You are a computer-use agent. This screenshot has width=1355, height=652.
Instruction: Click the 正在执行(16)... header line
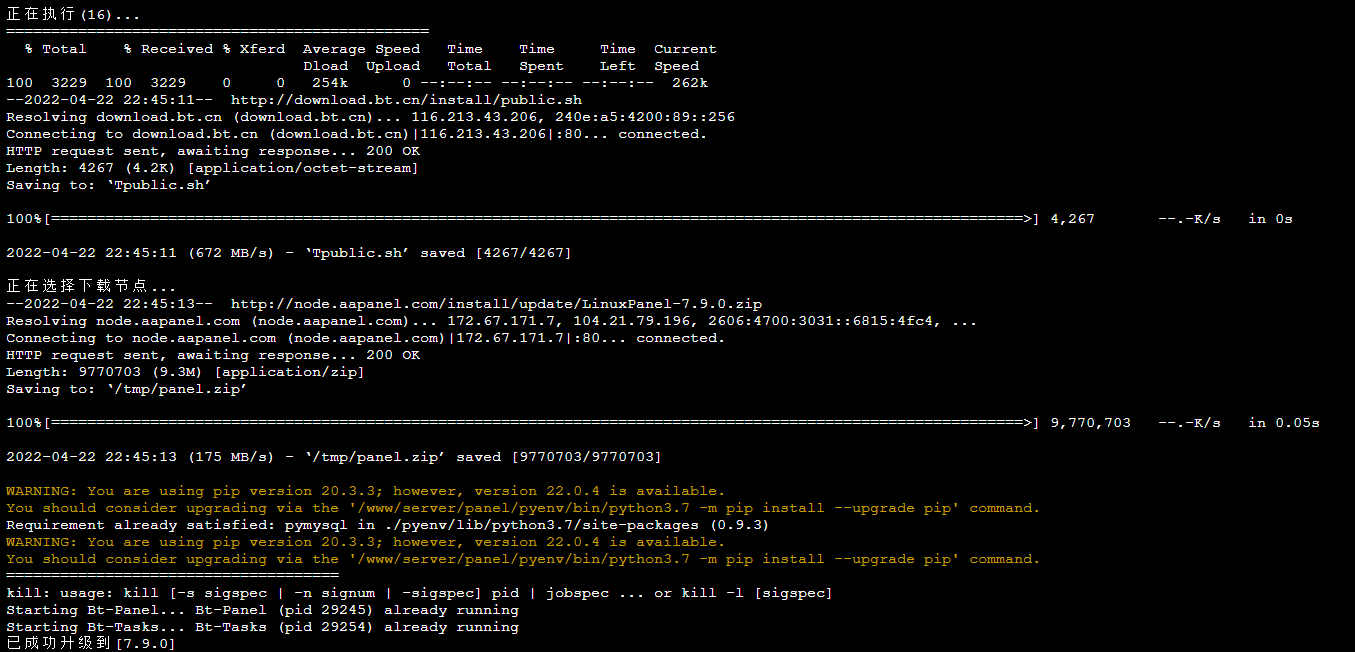[73, 15]
